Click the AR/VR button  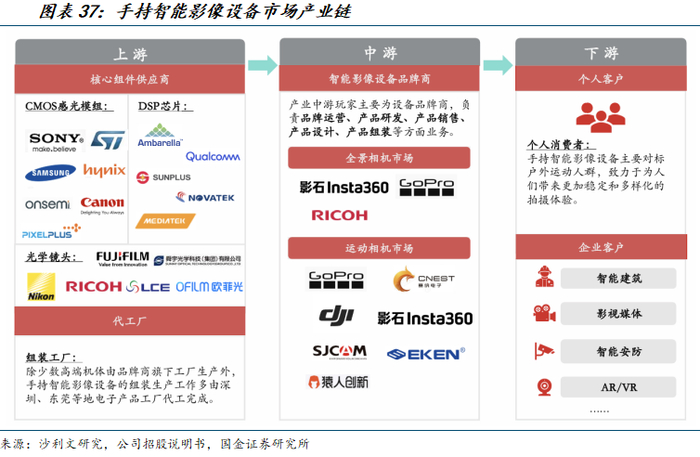point(619,387)
